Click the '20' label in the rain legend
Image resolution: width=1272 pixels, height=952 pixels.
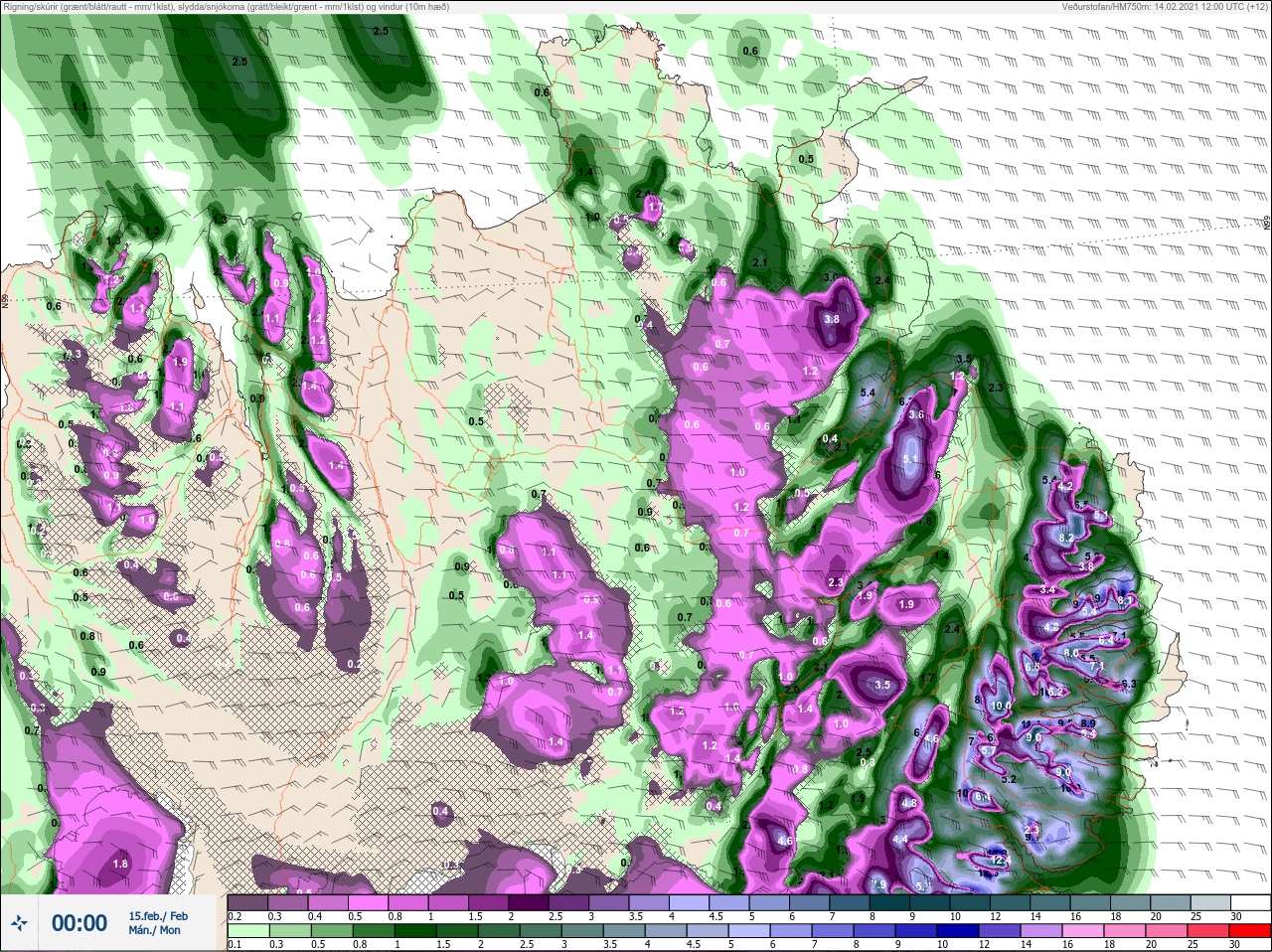1151,945
